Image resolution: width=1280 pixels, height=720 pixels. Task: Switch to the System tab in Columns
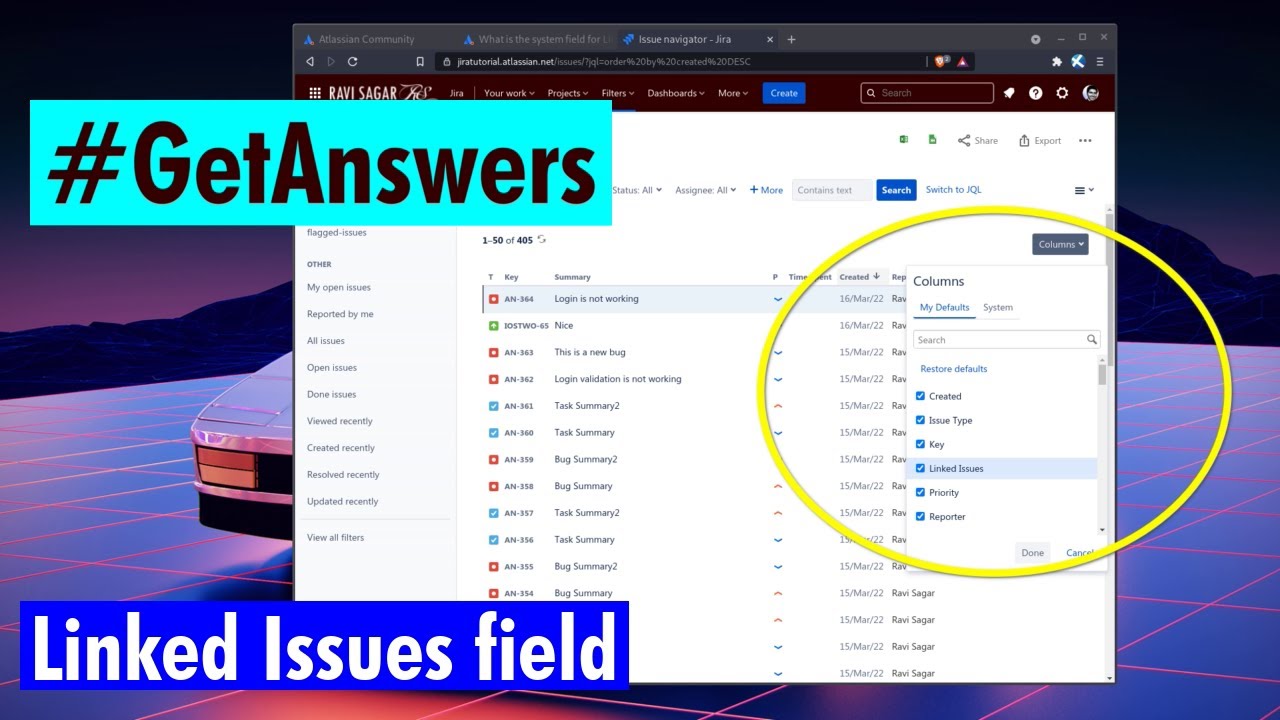998,307
